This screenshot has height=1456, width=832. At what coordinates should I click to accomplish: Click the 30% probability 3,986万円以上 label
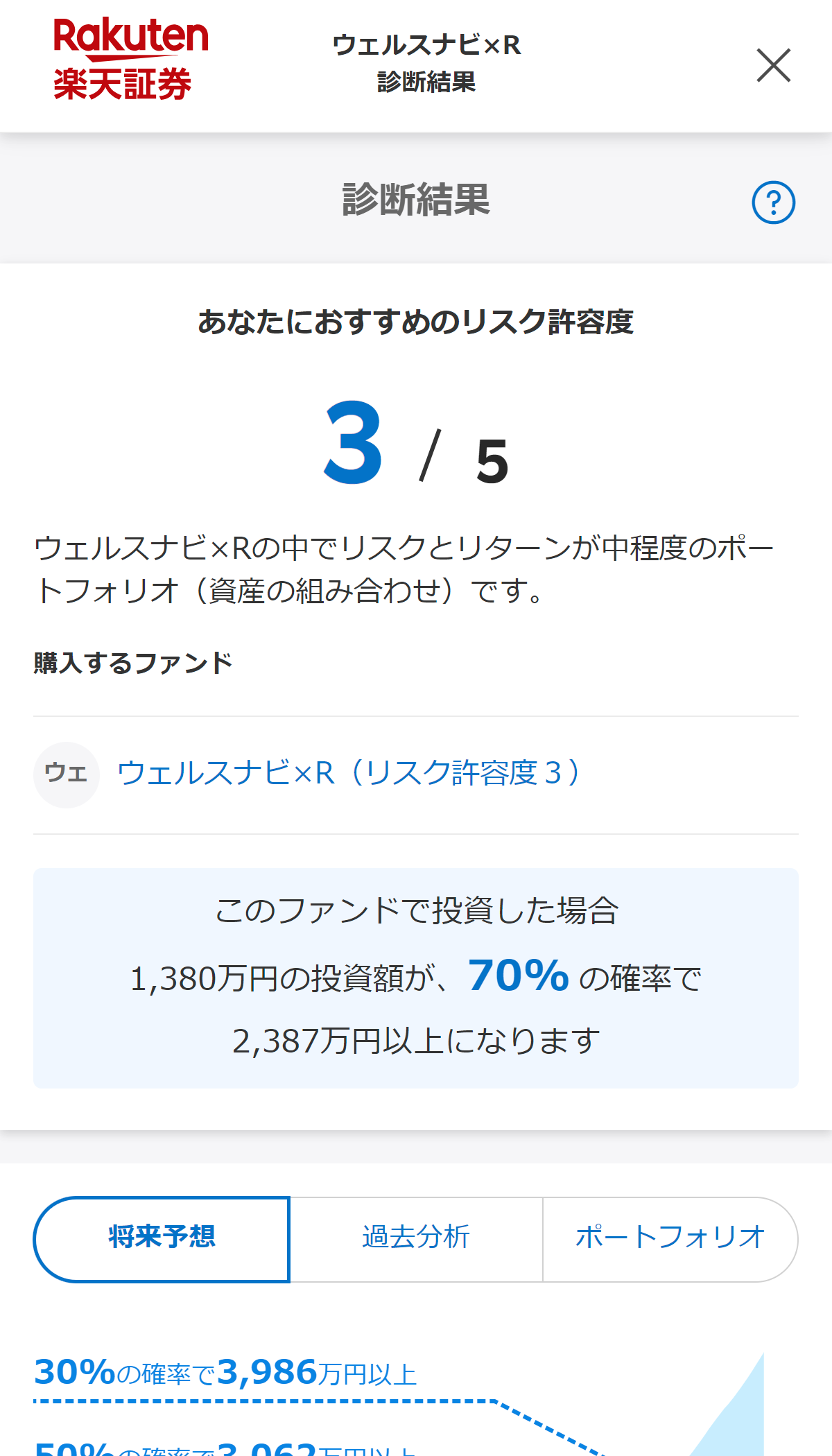pos(225,1373)
